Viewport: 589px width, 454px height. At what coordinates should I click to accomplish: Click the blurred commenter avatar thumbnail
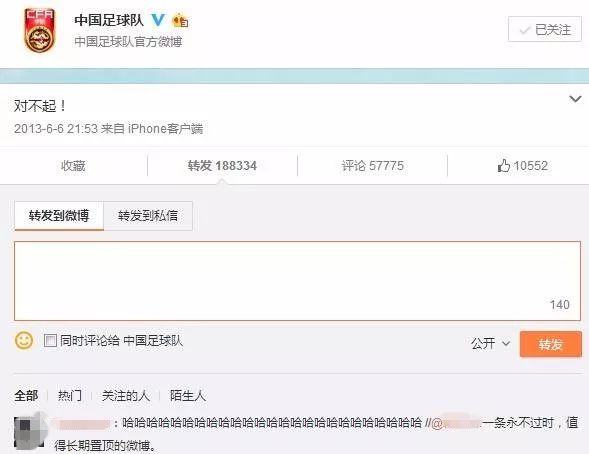[30, 432]
